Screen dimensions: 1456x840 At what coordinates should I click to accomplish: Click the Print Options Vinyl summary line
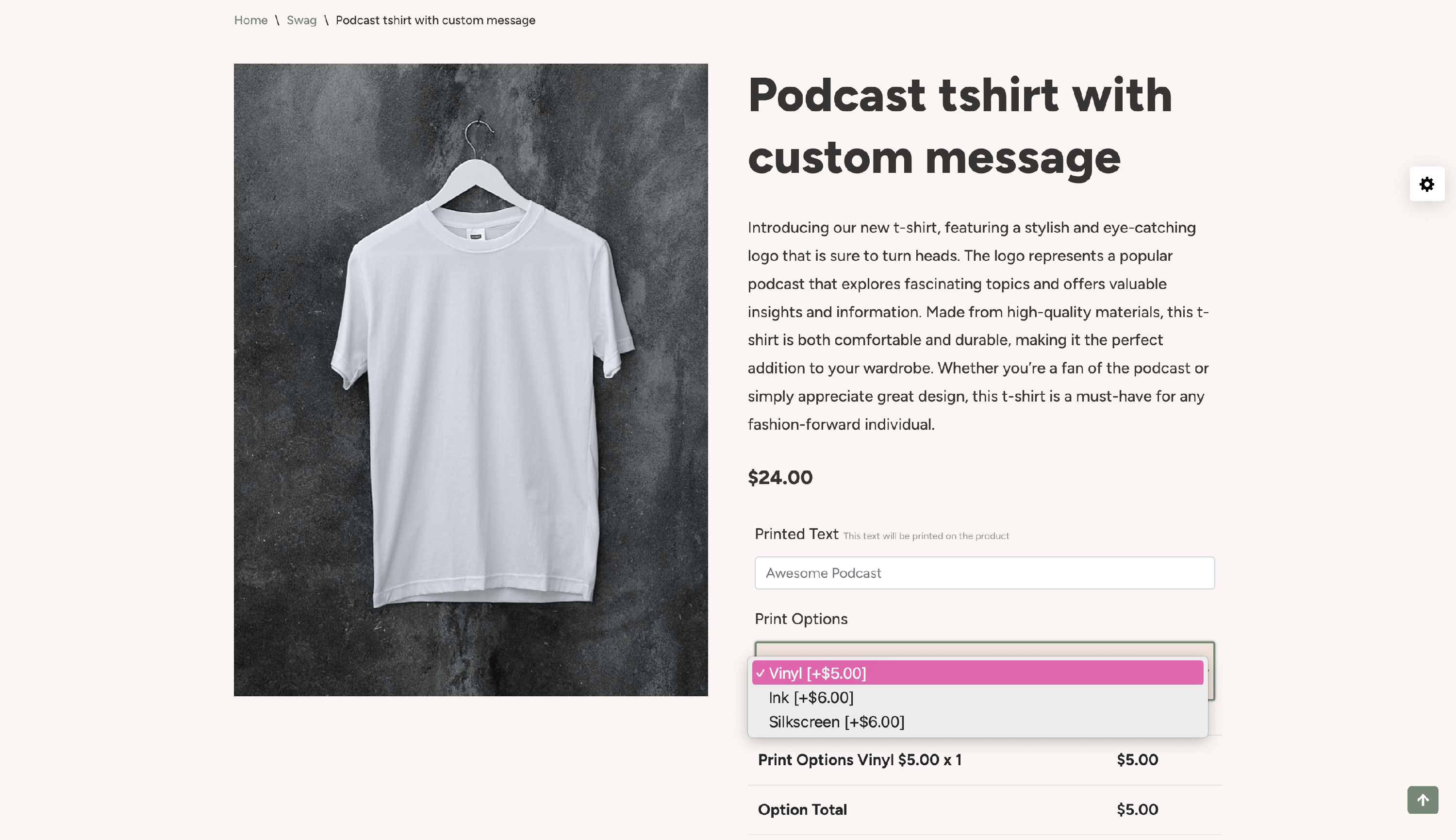click(859, 760)
